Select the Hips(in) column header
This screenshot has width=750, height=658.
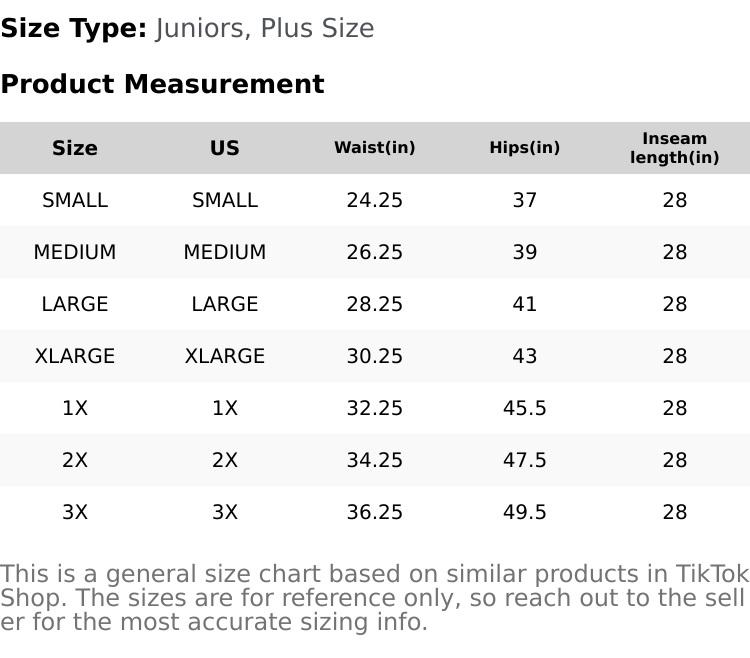[525, 148]
